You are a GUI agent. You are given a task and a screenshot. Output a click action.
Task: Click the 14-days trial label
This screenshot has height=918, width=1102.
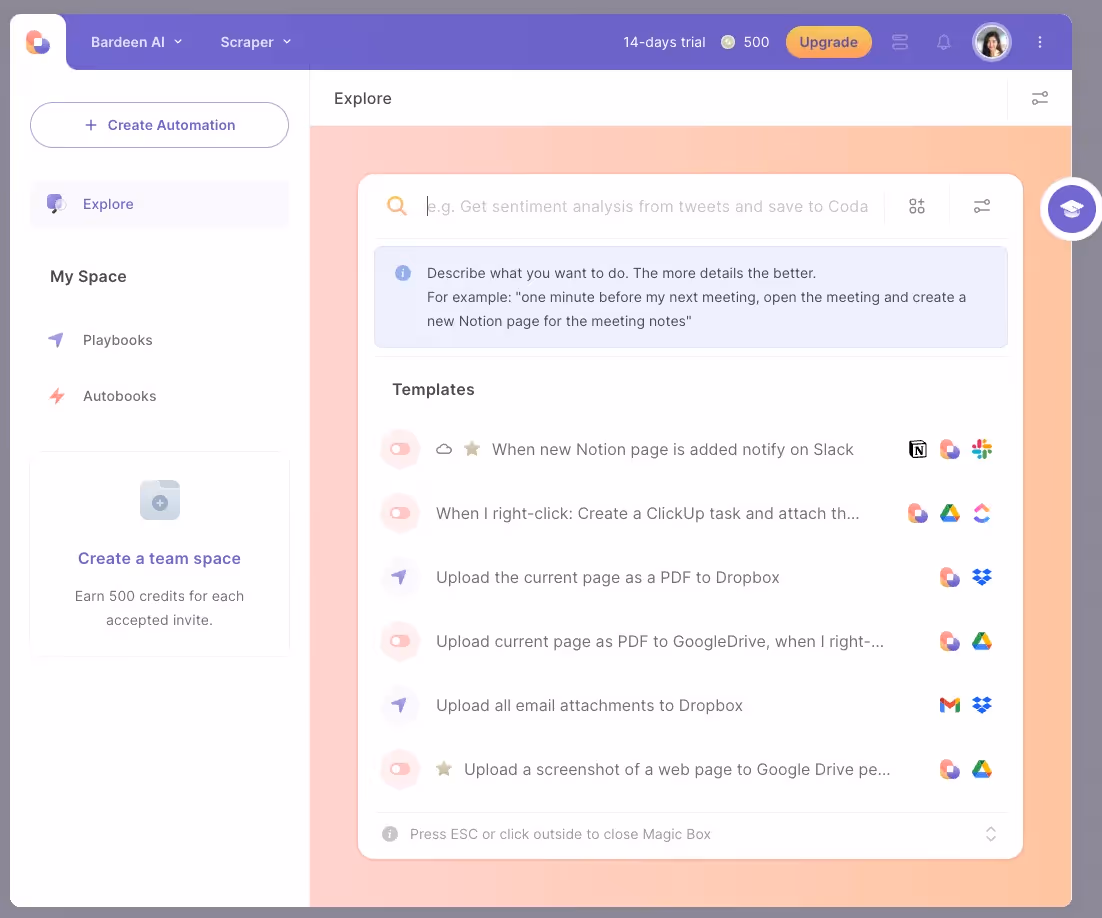coord(664,42)
